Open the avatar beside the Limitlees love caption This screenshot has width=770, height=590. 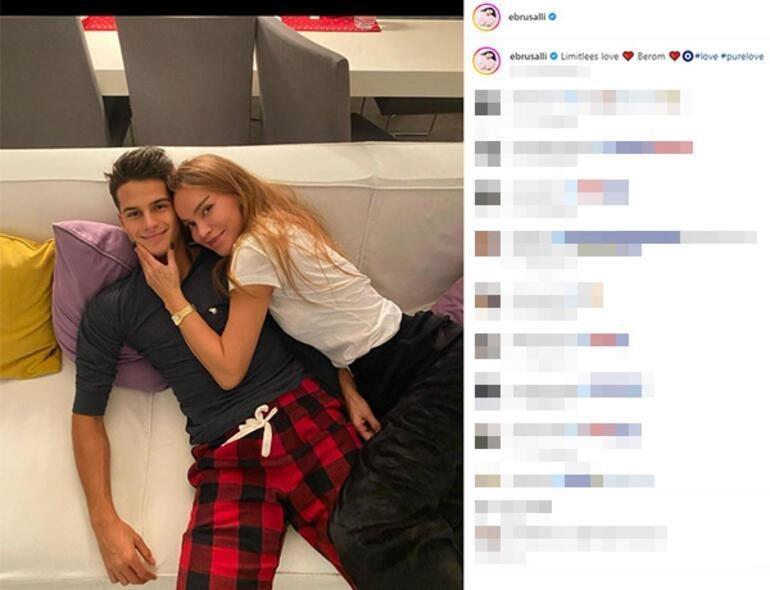(x=487, y=60)
